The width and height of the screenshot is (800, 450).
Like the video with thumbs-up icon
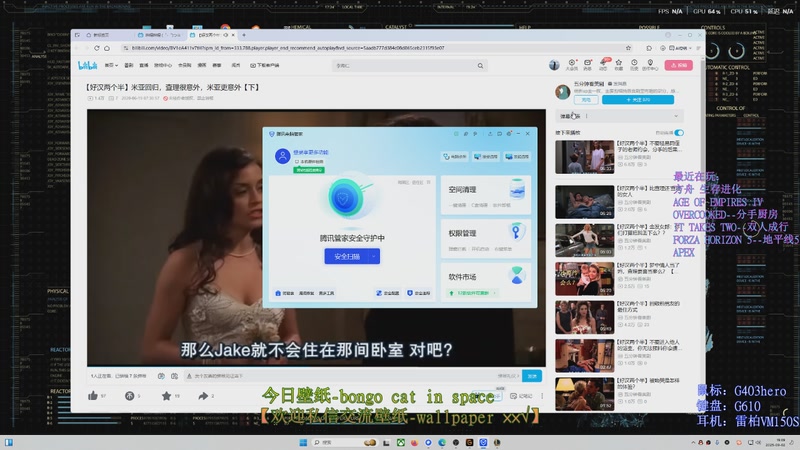93,395
